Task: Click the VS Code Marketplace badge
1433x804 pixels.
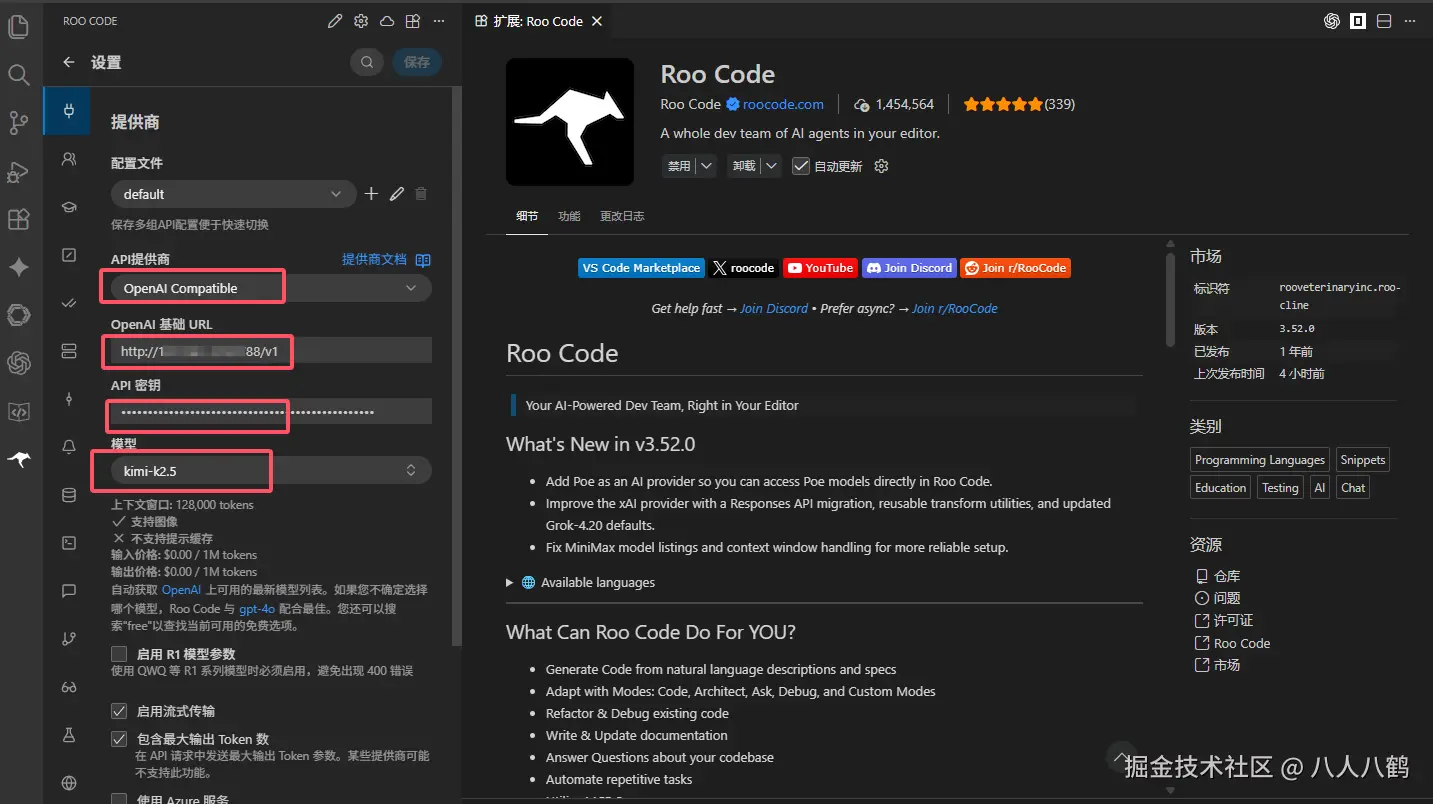Action: (641, 268)
